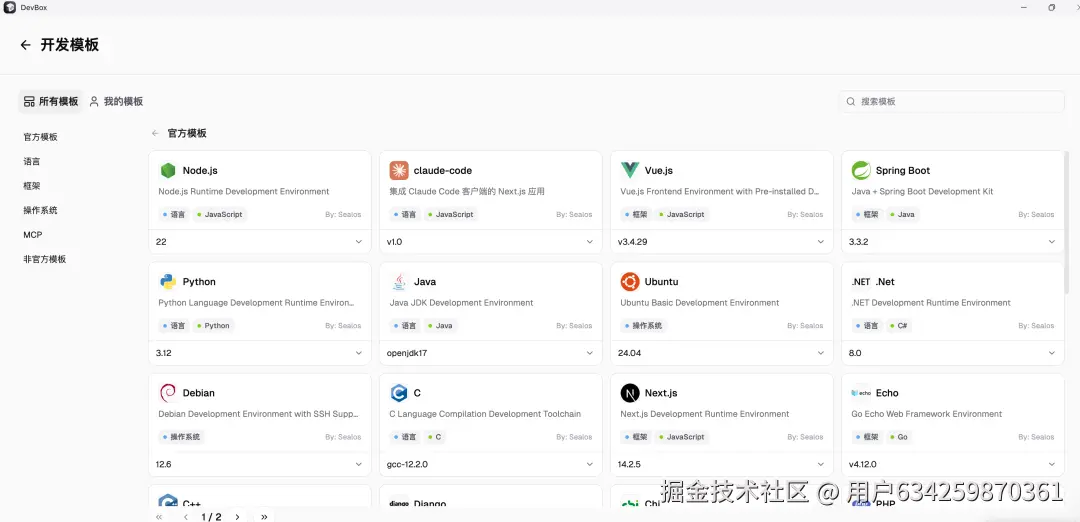Click the Debian swirl icon

tap(167, 393)
